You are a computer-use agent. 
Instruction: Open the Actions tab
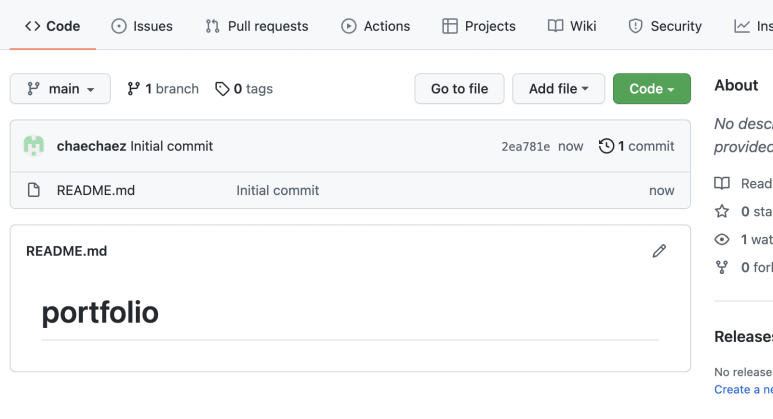point(376,26)
